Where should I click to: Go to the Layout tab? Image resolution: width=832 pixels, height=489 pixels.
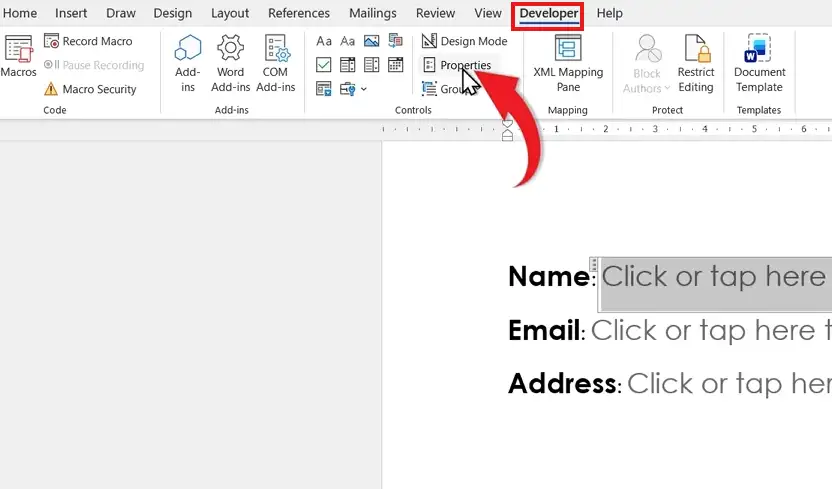230,13
